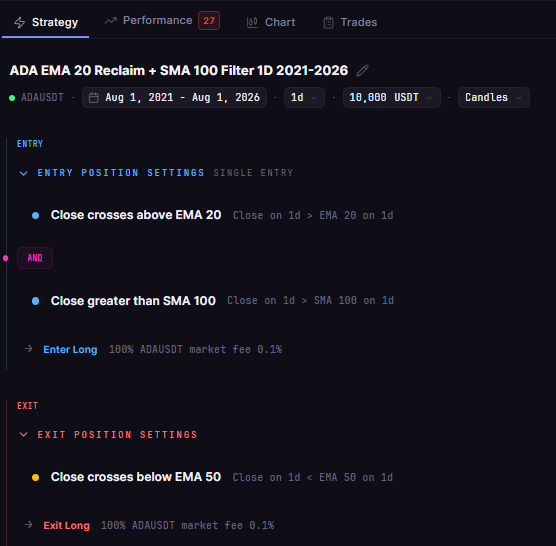The height and width of the screenshot is (546, 556).
Task: Click the pink dot beside AND operator
Action: click(x=5, y=258)
